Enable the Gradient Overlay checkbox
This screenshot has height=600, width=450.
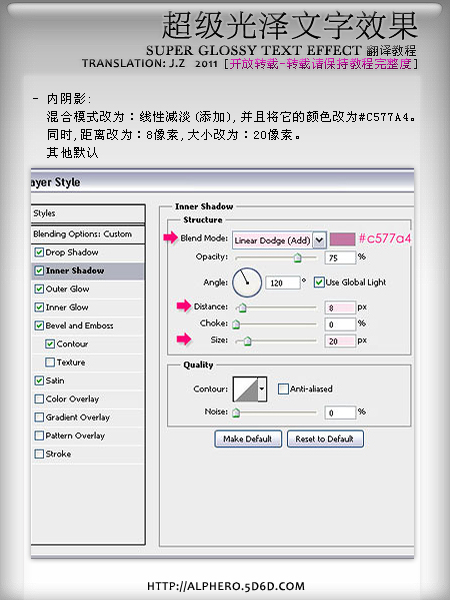point(39,417)
